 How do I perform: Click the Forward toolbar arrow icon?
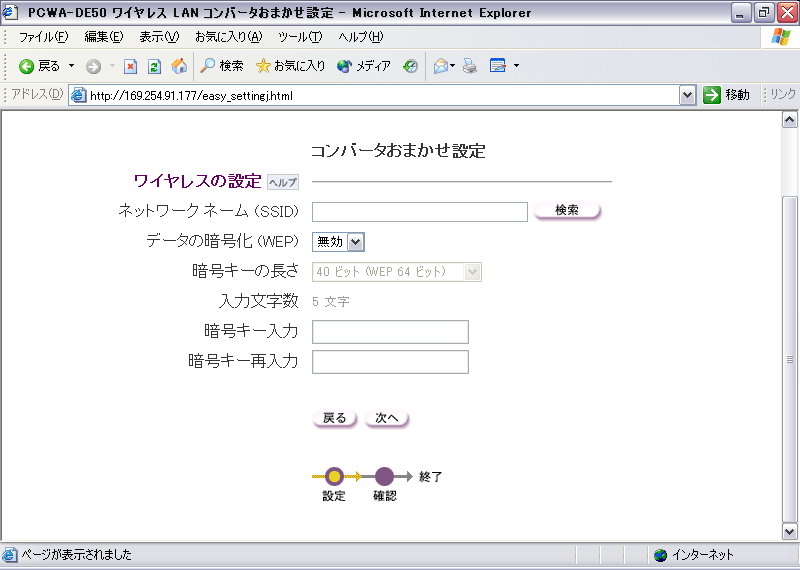pyautogui.click(x=93, y=66)
